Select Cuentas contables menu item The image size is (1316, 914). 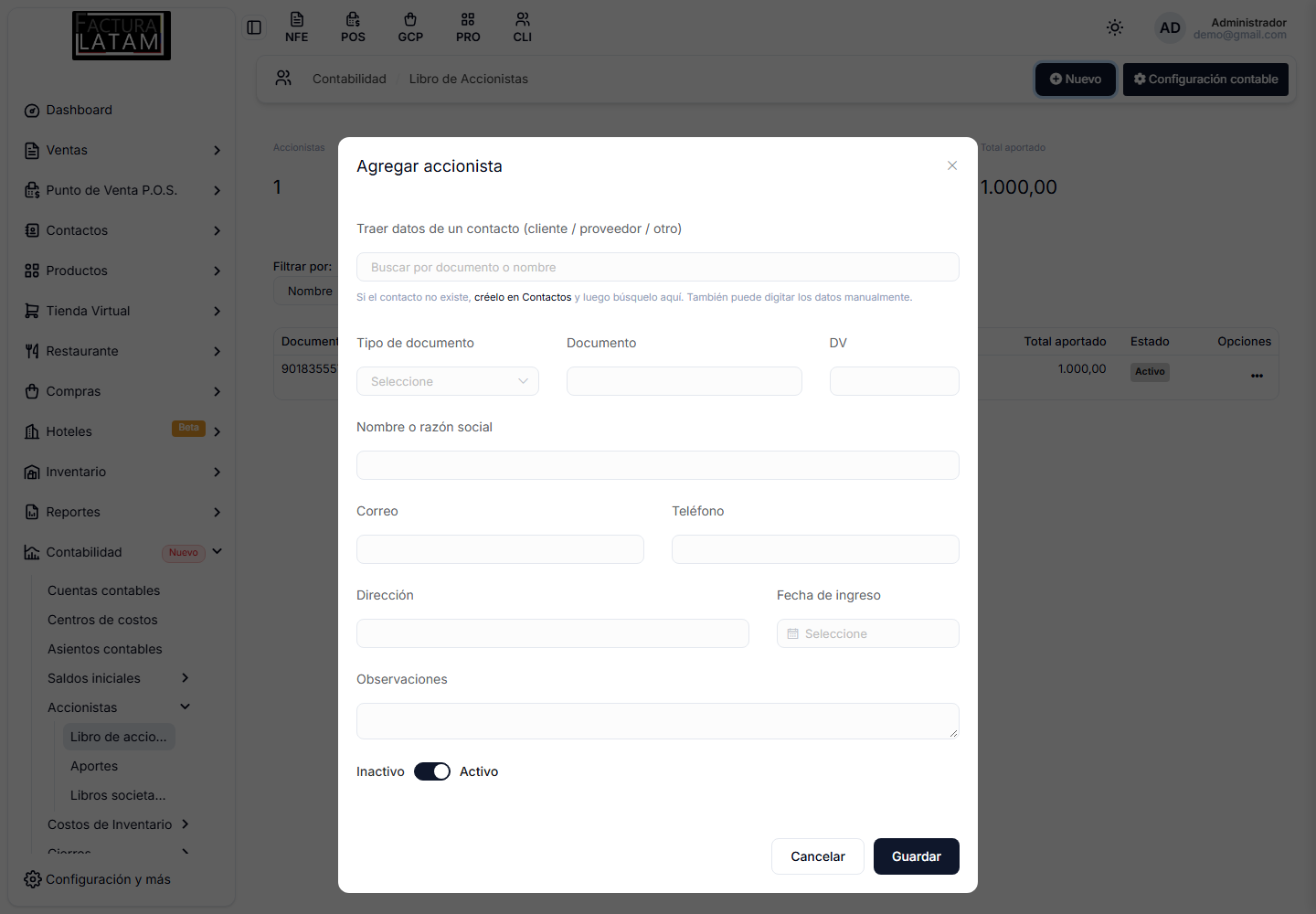[x=103, y=590]
